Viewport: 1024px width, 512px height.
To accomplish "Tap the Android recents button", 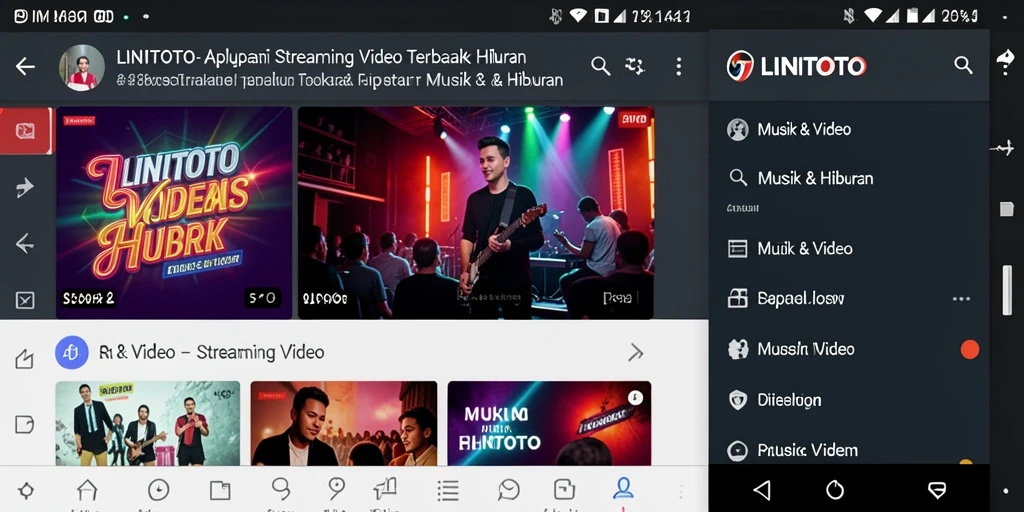I will click(937, 490).
